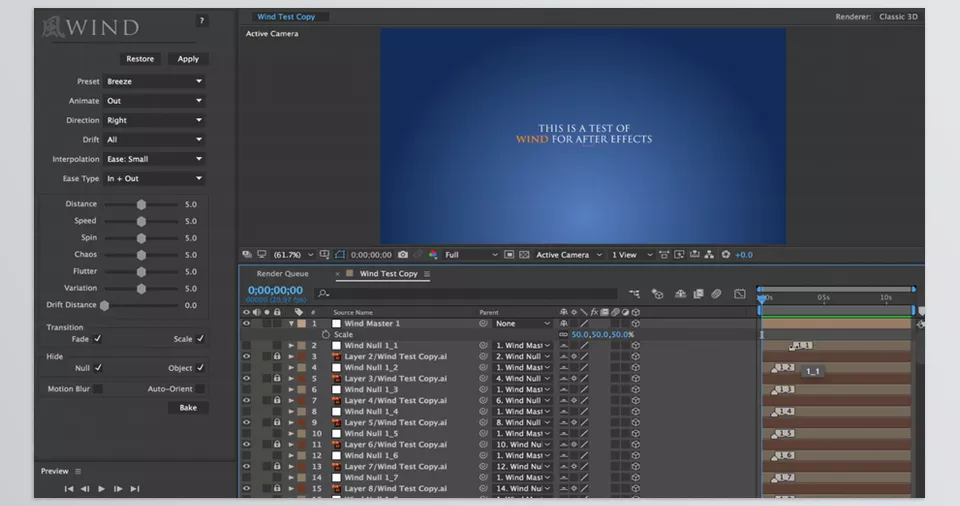Switch to the Render Queue tab

pyautogui.click(x=282, y=274)
